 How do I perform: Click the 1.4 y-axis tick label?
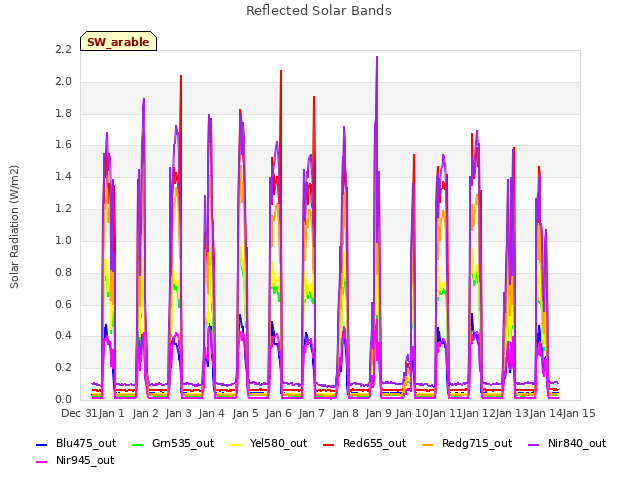pos(63,176)
